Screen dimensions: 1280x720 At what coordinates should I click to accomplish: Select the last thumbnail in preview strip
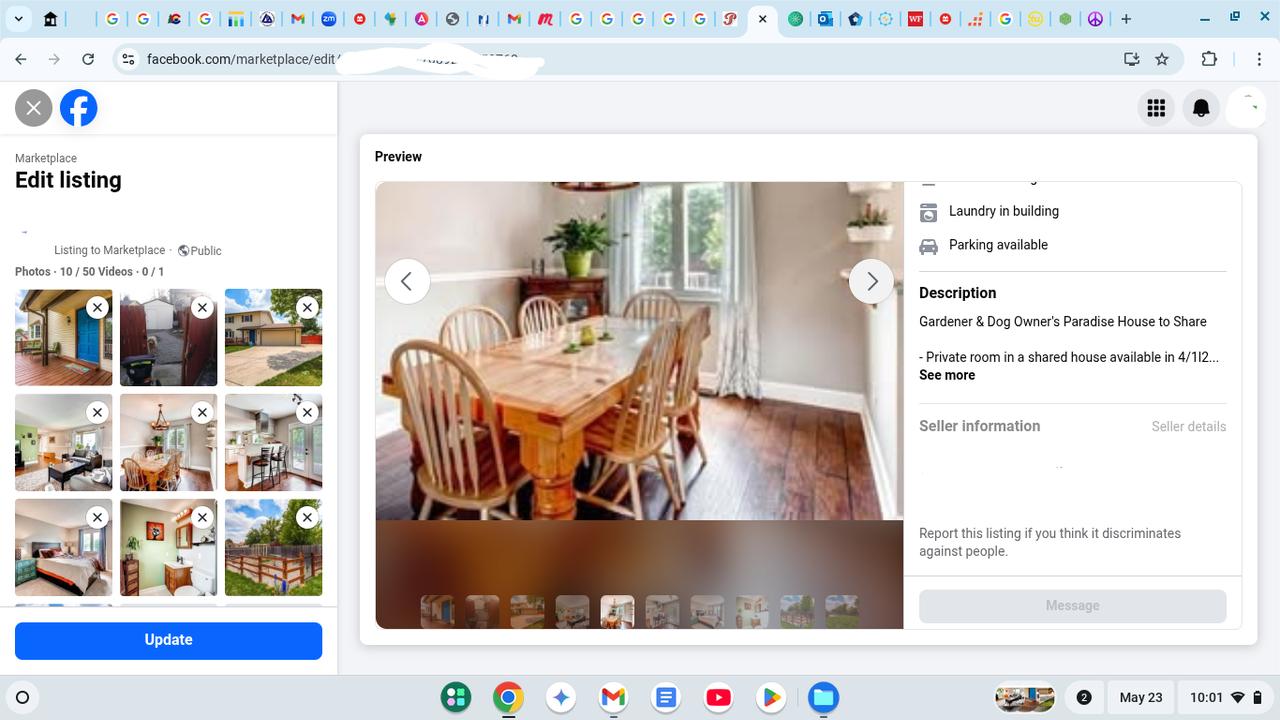841,611
